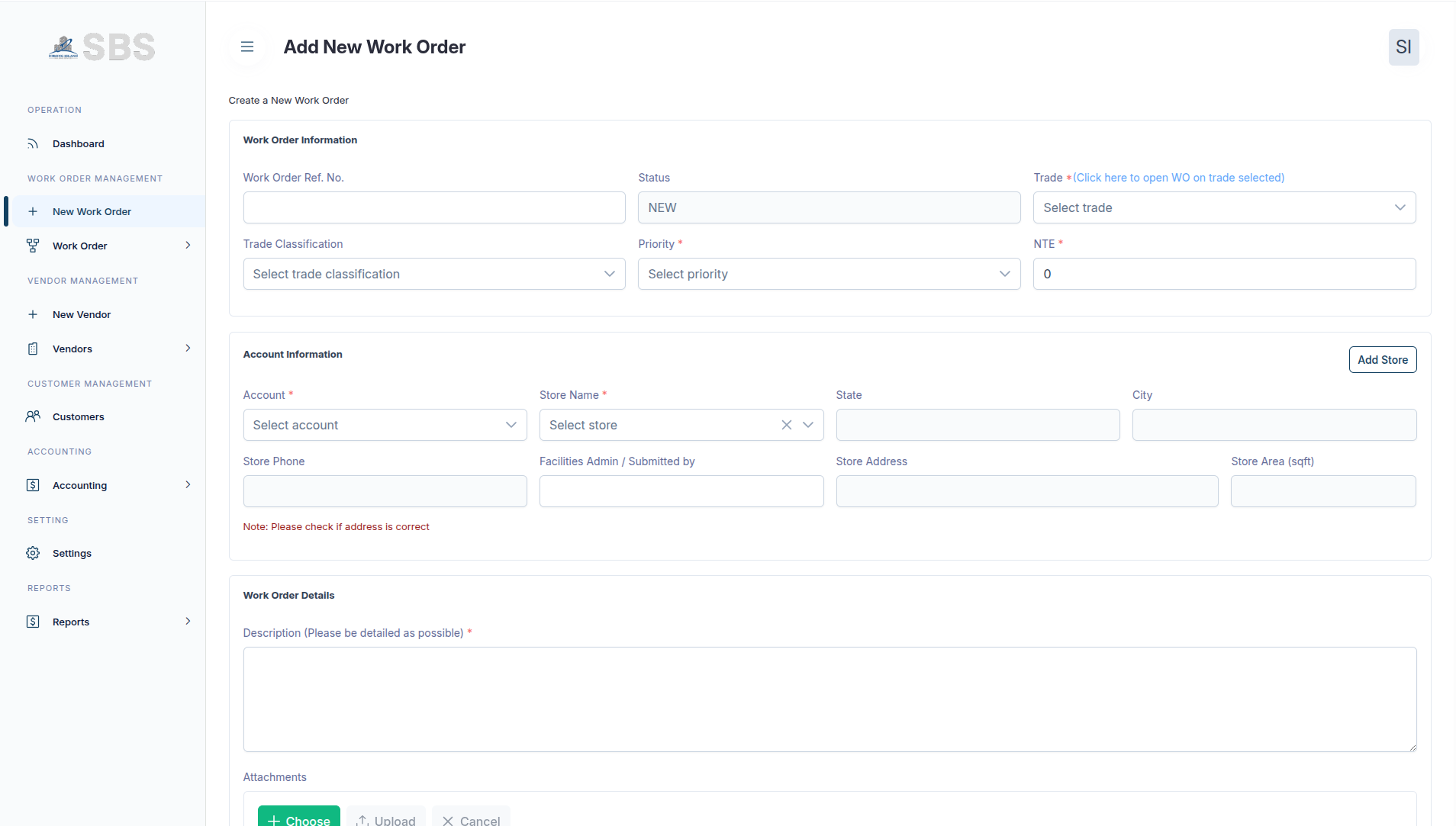Click the green Choose attachment button

[x=298, y=816]
